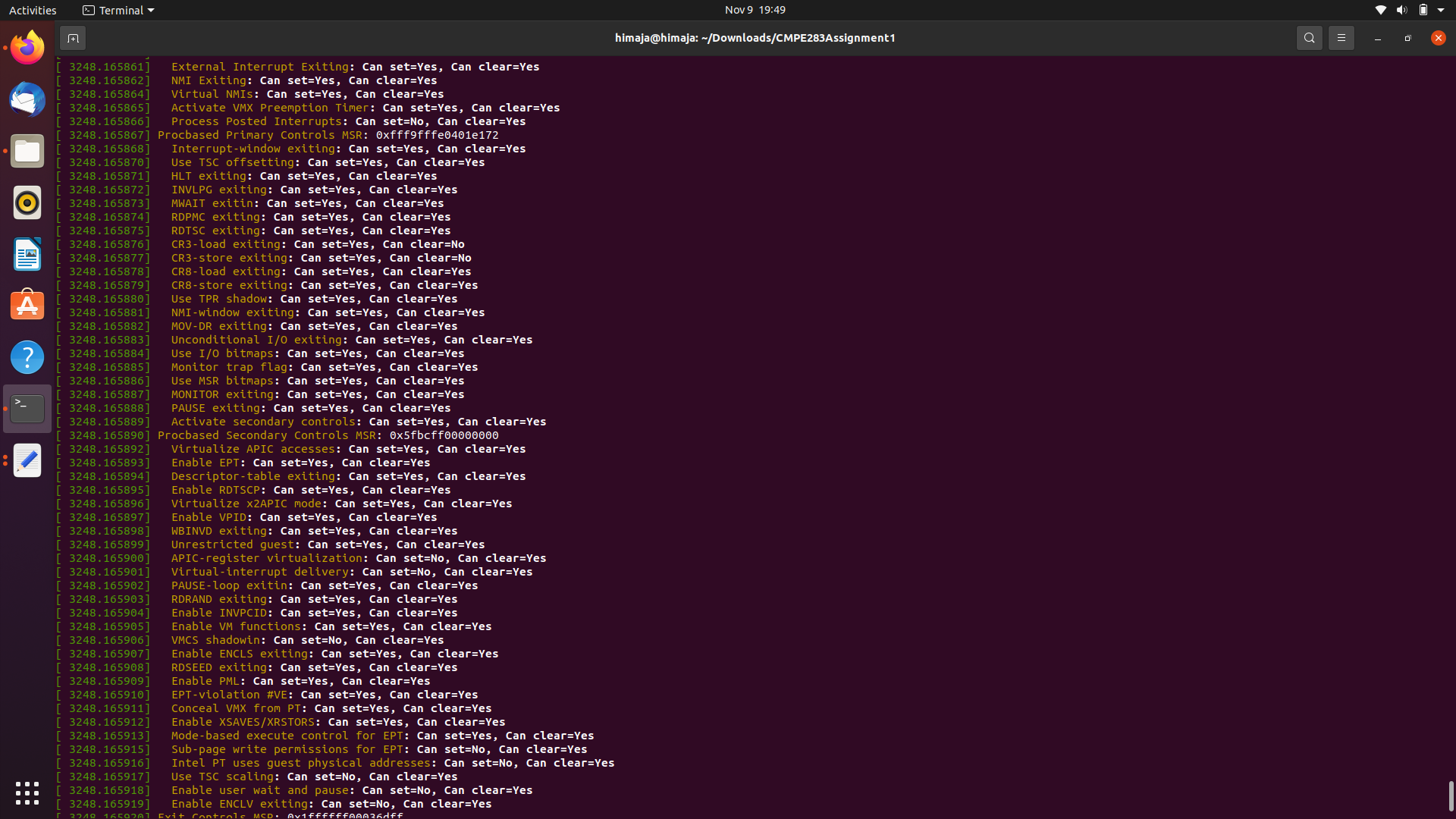Screen dimensions: 1456x819
Task: Click the battery indicator icon
Action: pyautogui.click(x=1423, y=10)
